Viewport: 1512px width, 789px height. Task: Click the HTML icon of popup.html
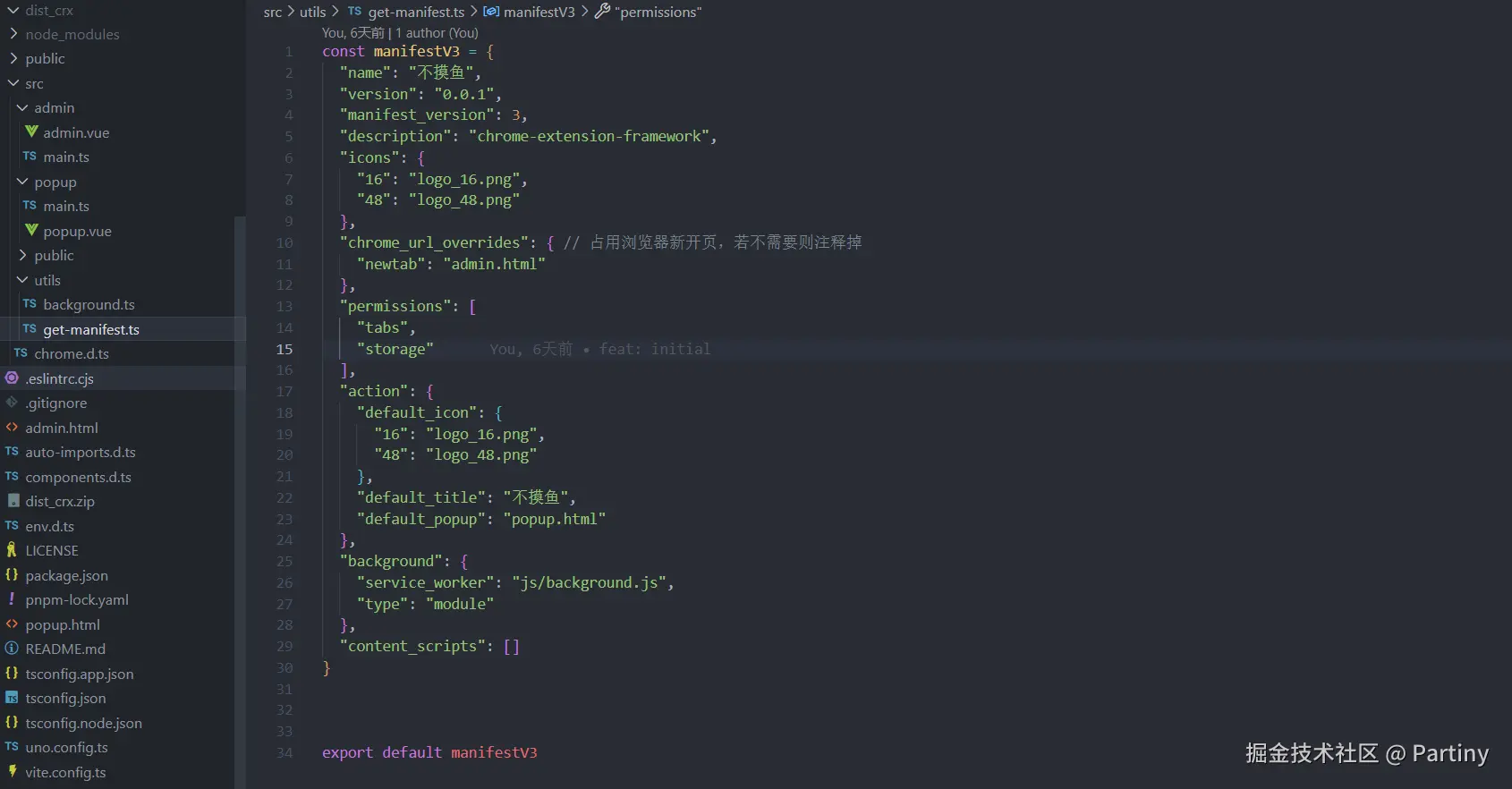coord(12,624)
